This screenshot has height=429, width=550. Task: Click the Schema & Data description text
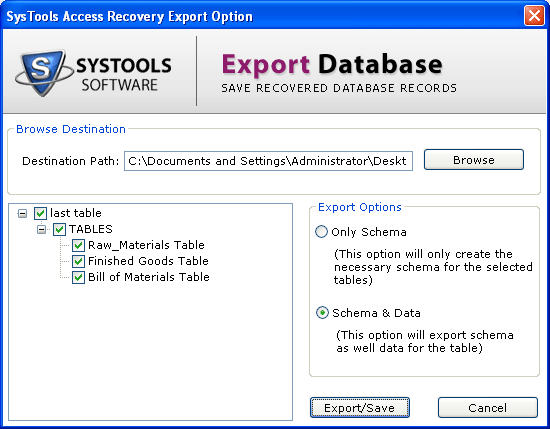(425, 341)
